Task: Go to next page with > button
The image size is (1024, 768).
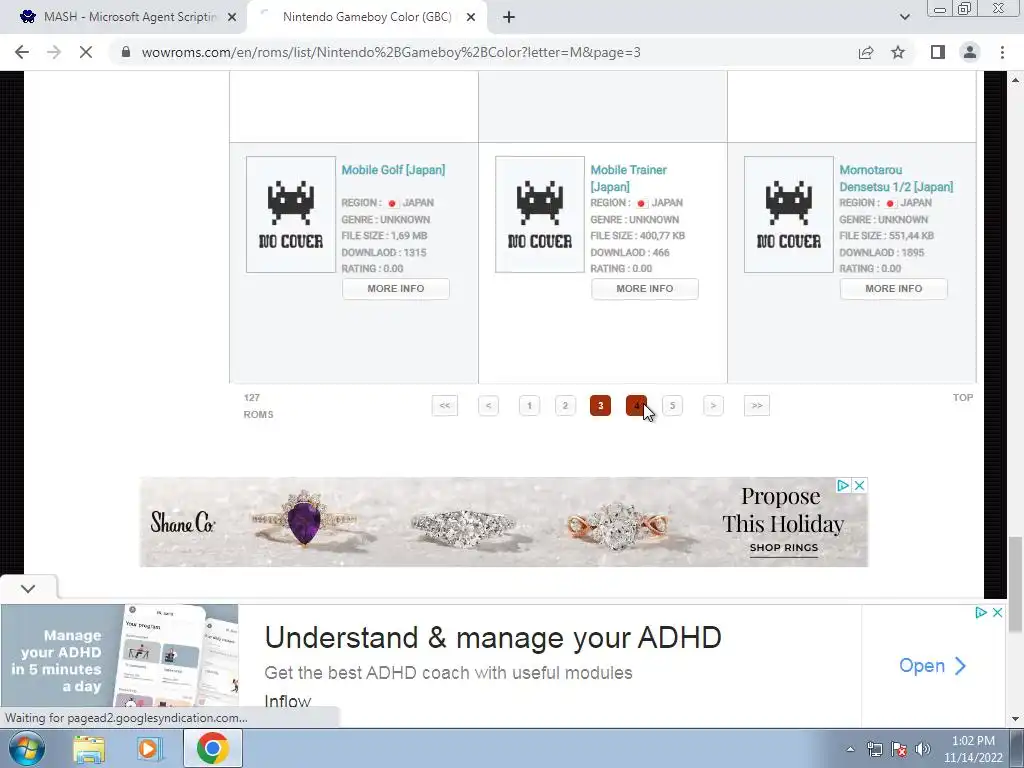Action: 713,406
